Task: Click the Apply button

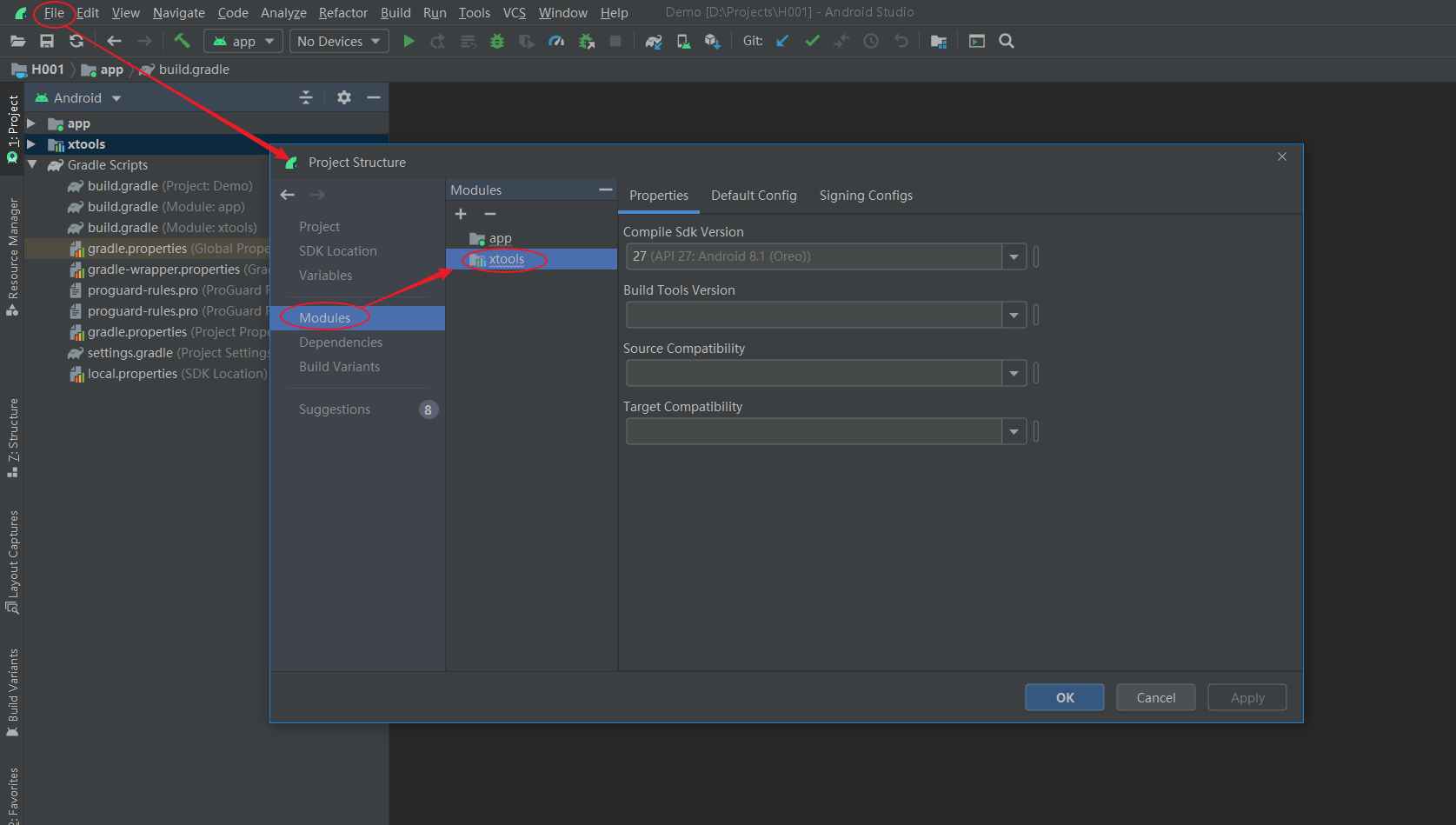Action: click(x=1247, y=697)
